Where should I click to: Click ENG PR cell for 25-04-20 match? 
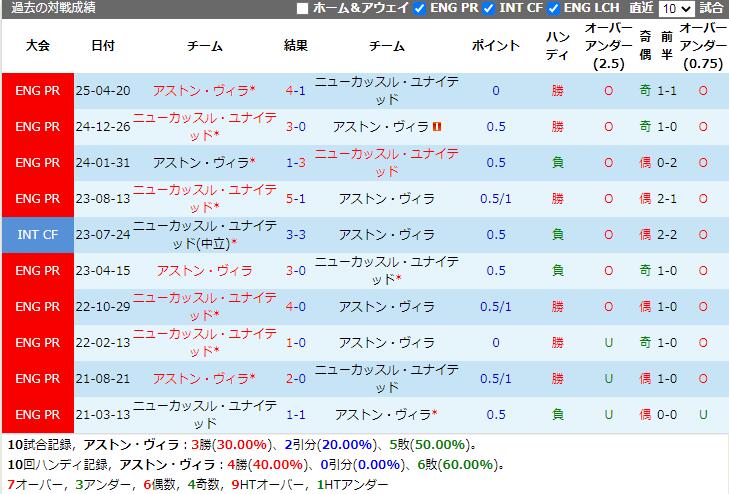(38, 91)
